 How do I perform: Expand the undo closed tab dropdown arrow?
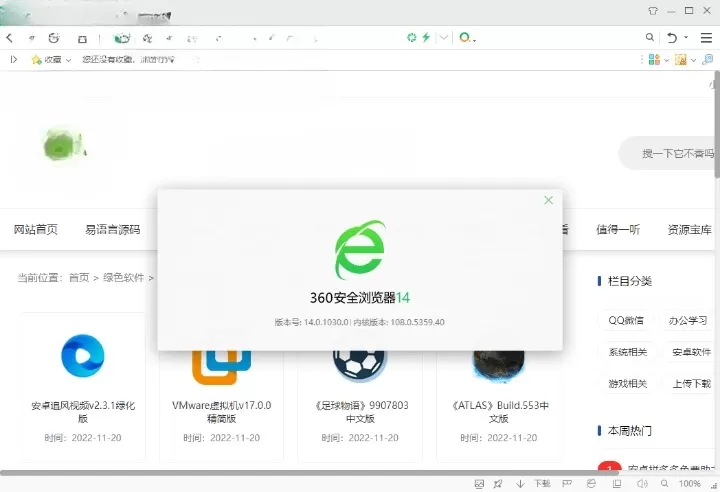tap(686, 37)
